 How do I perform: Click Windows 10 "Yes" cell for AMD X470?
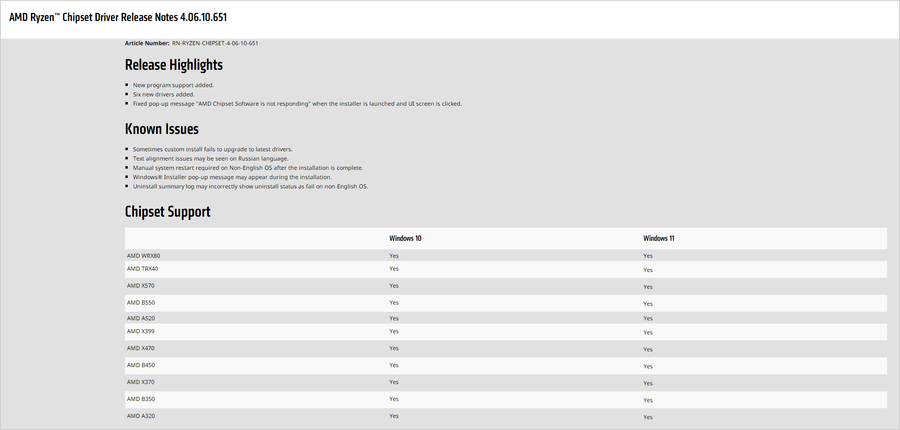(x=394, y=348)
